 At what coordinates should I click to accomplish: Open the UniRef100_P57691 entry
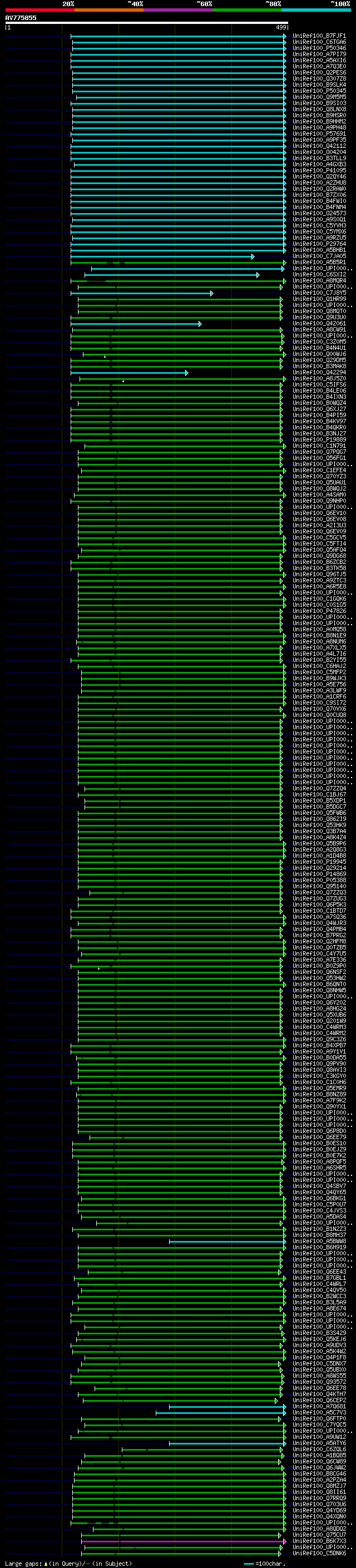click(x=319, y=134)
